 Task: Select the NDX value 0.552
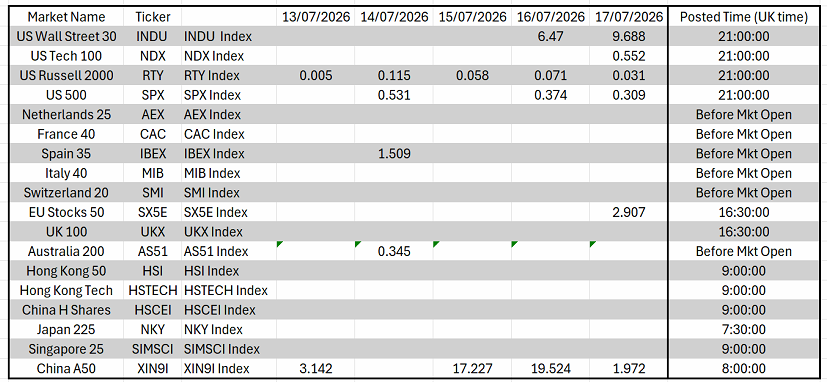click(629, 56)
